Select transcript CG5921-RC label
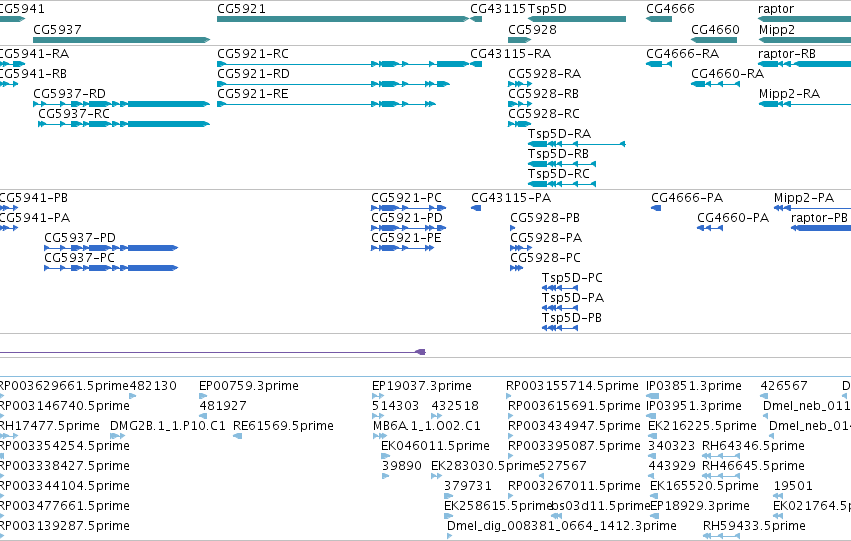The height and width of the screenshot is (541, 851). coord(253,54)
